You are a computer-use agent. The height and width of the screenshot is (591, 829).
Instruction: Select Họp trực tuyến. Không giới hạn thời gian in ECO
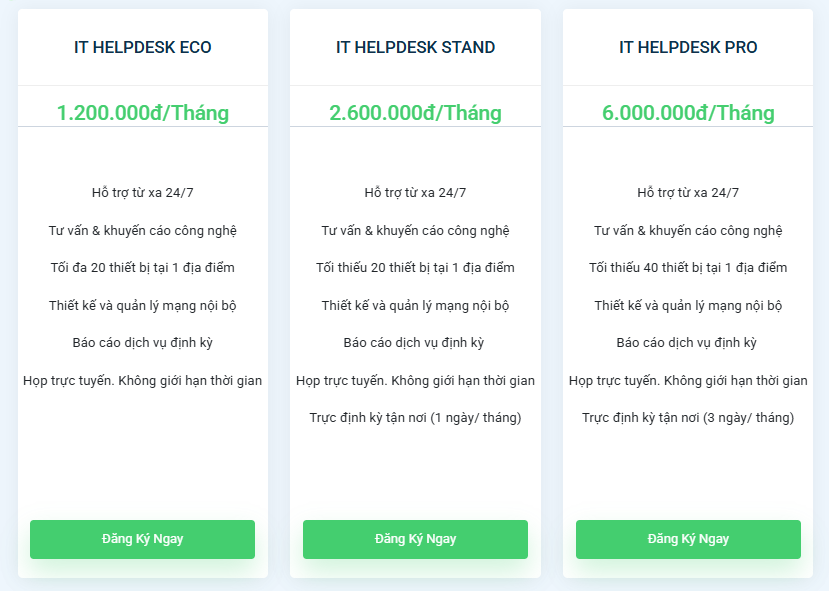[142, 380]
